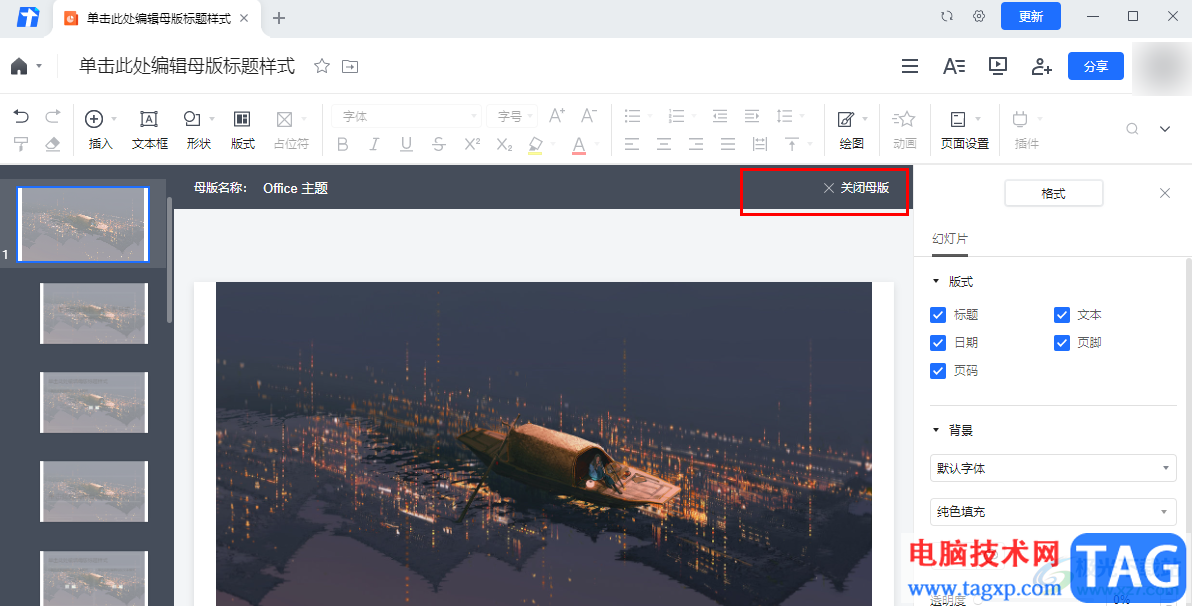Viewport: 1192px width, 606px height.
Task: Open a new tab with plus button
Action: (279, 18)
